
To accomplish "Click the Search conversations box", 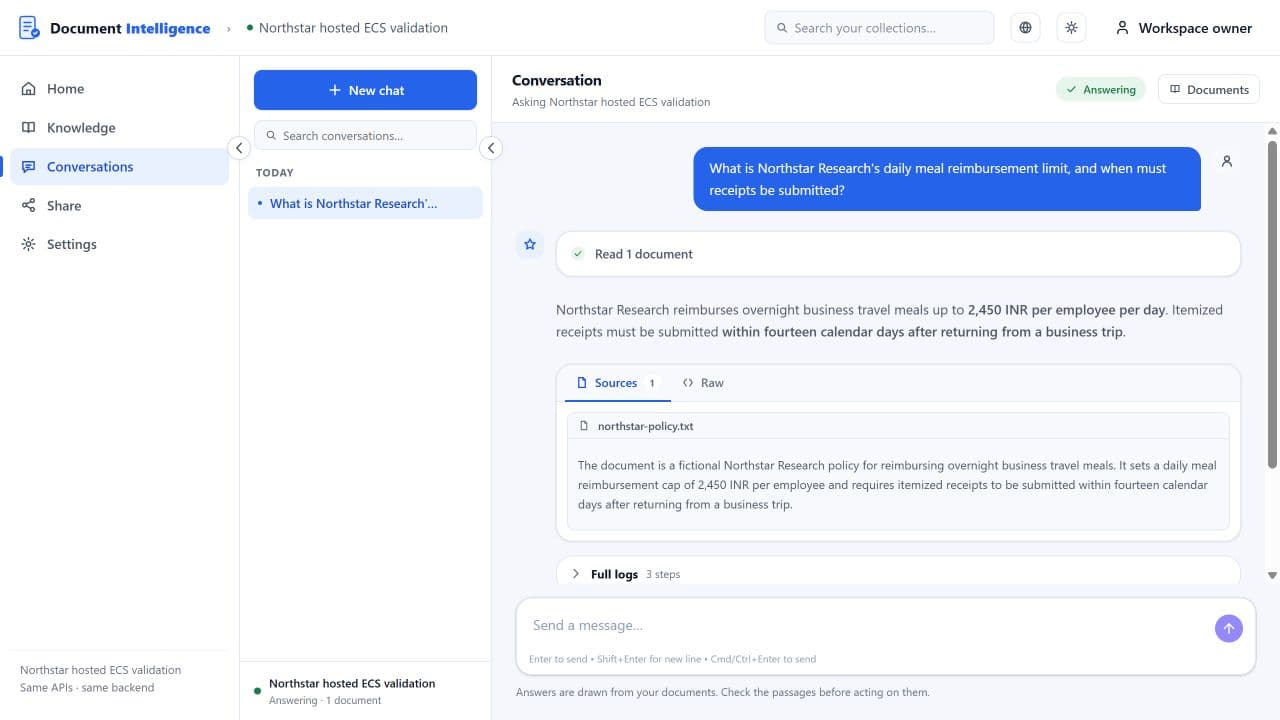I will (x=365, y=136).
